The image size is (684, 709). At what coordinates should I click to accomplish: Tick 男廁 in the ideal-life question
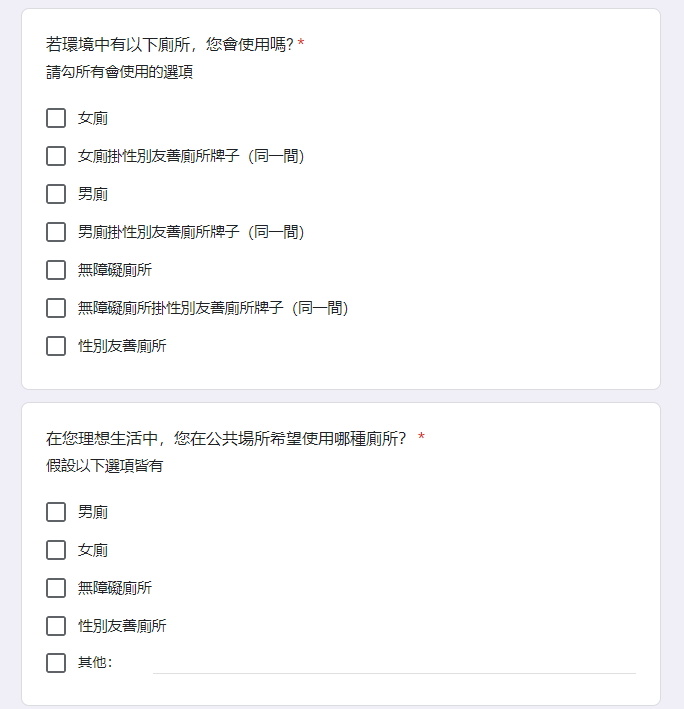click(x=56, y=512)
